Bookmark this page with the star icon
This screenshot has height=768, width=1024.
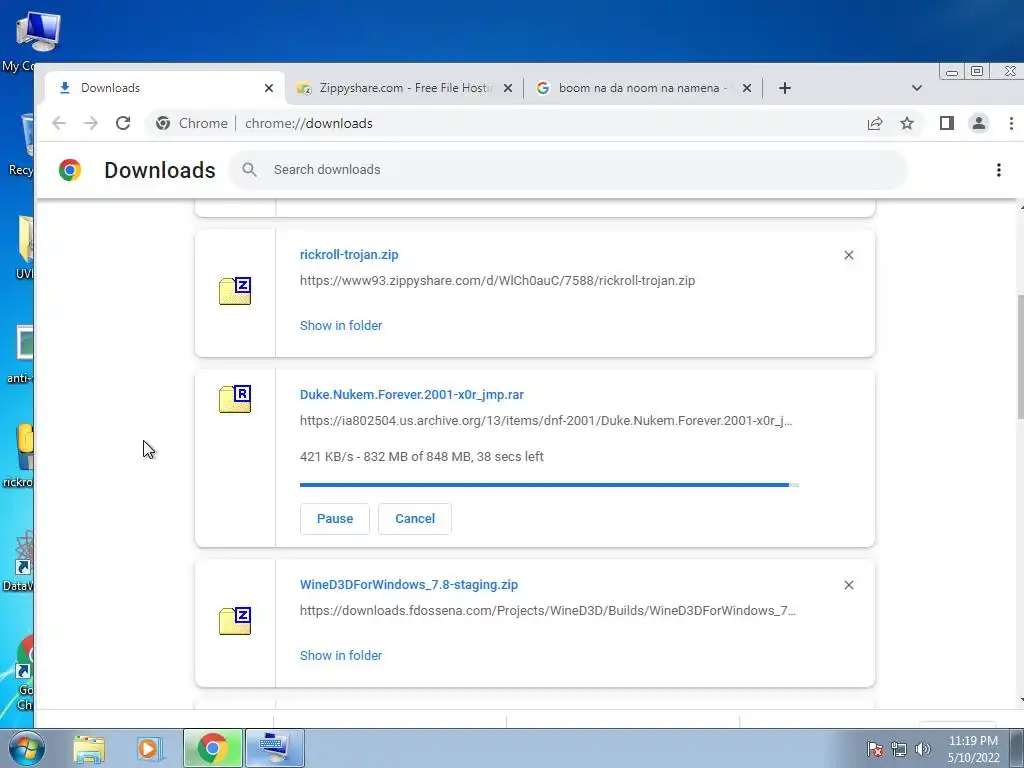pos(906,123)
